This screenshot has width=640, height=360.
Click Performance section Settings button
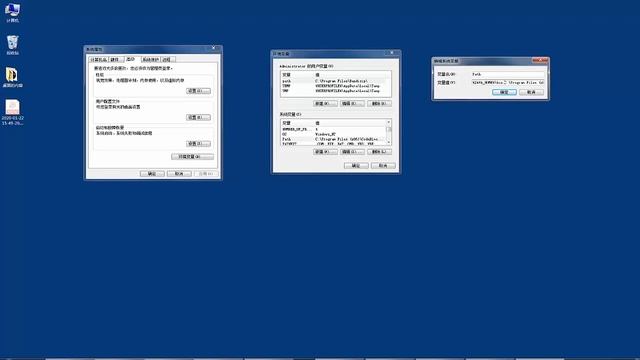[198, 91]
